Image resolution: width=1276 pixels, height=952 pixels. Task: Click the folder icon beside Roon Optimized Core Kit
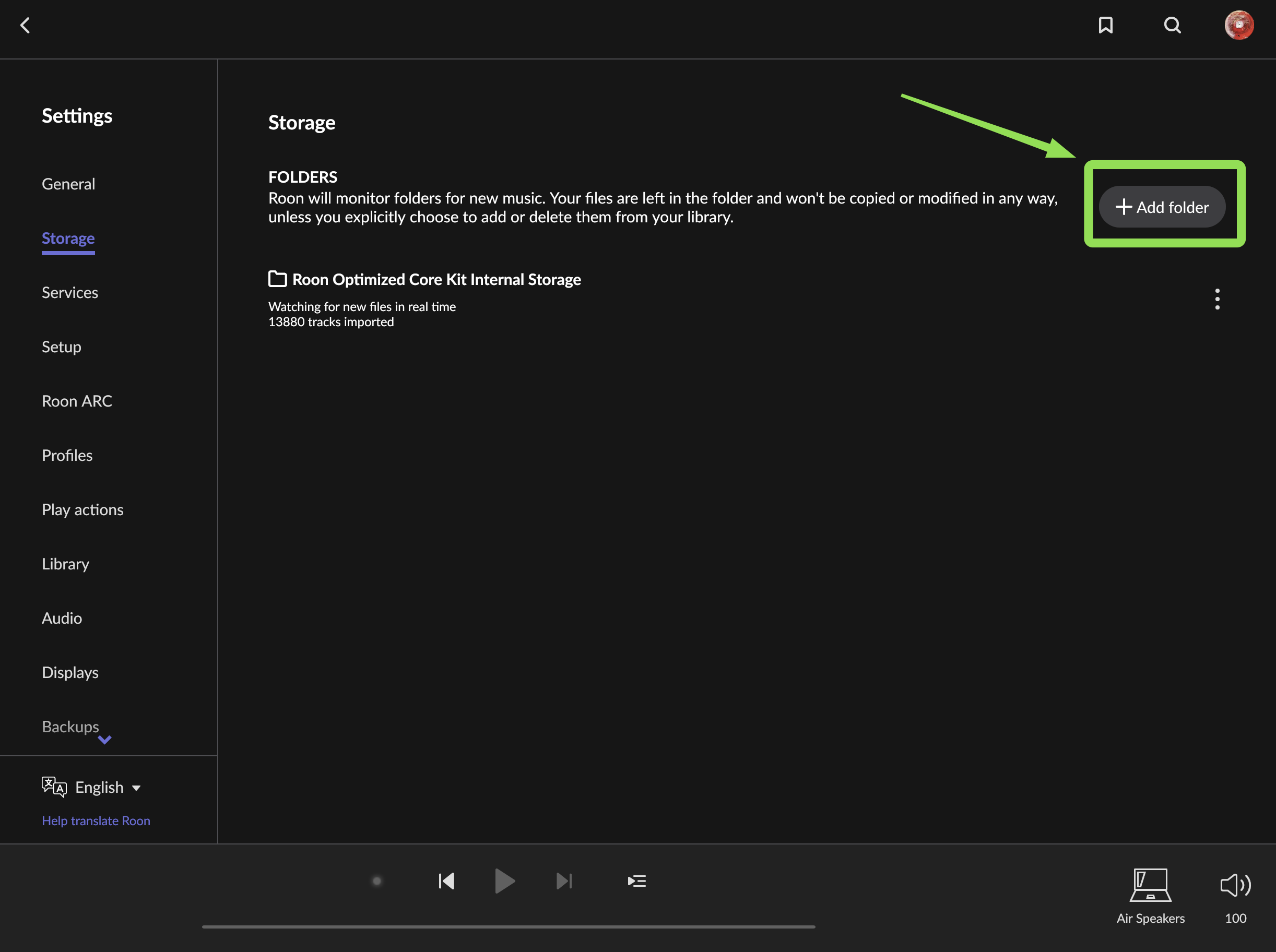coord(278,279)
